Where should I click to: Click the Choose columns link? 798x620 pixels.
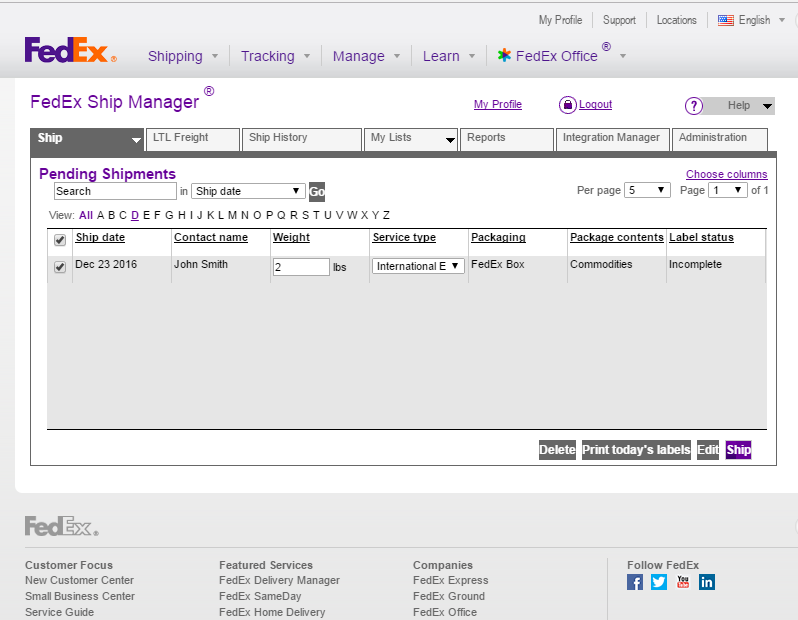[x=726, y=174]
